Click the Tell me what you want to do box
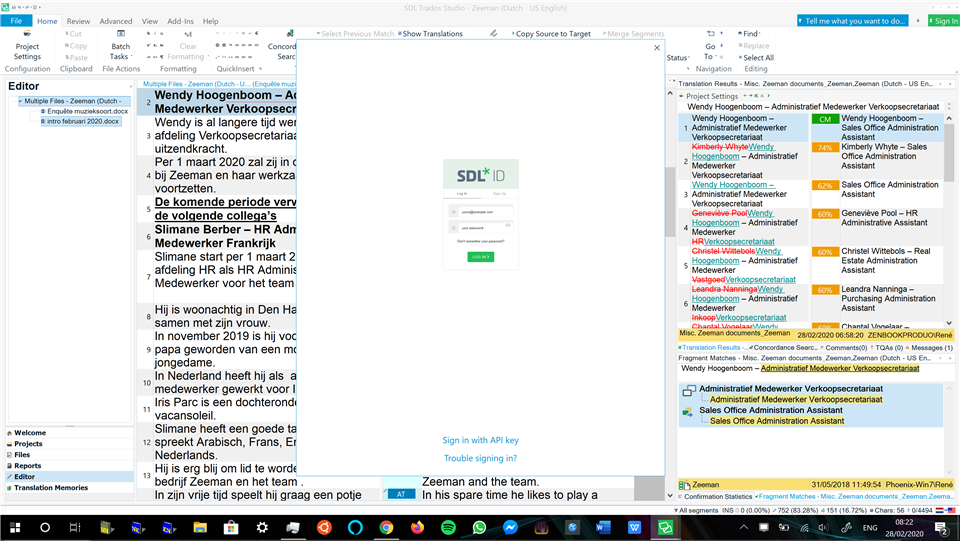Viewport: 960px width, 541px height. (852, 21)
